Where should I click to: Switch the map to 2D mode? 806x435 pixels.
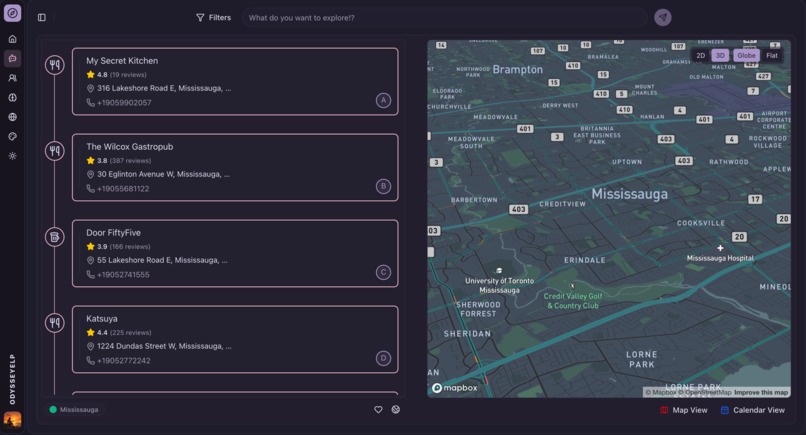click(x=701, y=56)
